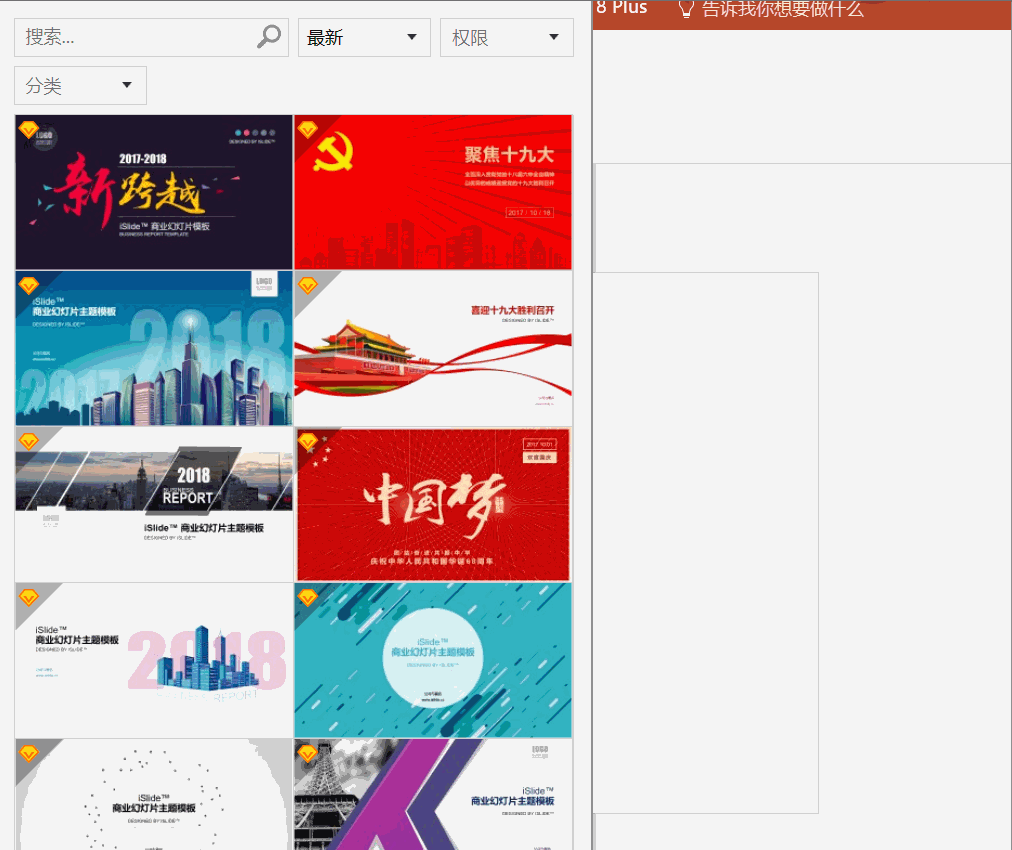Click diamond badge on 2018 Report template
This screenshot has width=1012, height=850.
[x=28, y=441]
